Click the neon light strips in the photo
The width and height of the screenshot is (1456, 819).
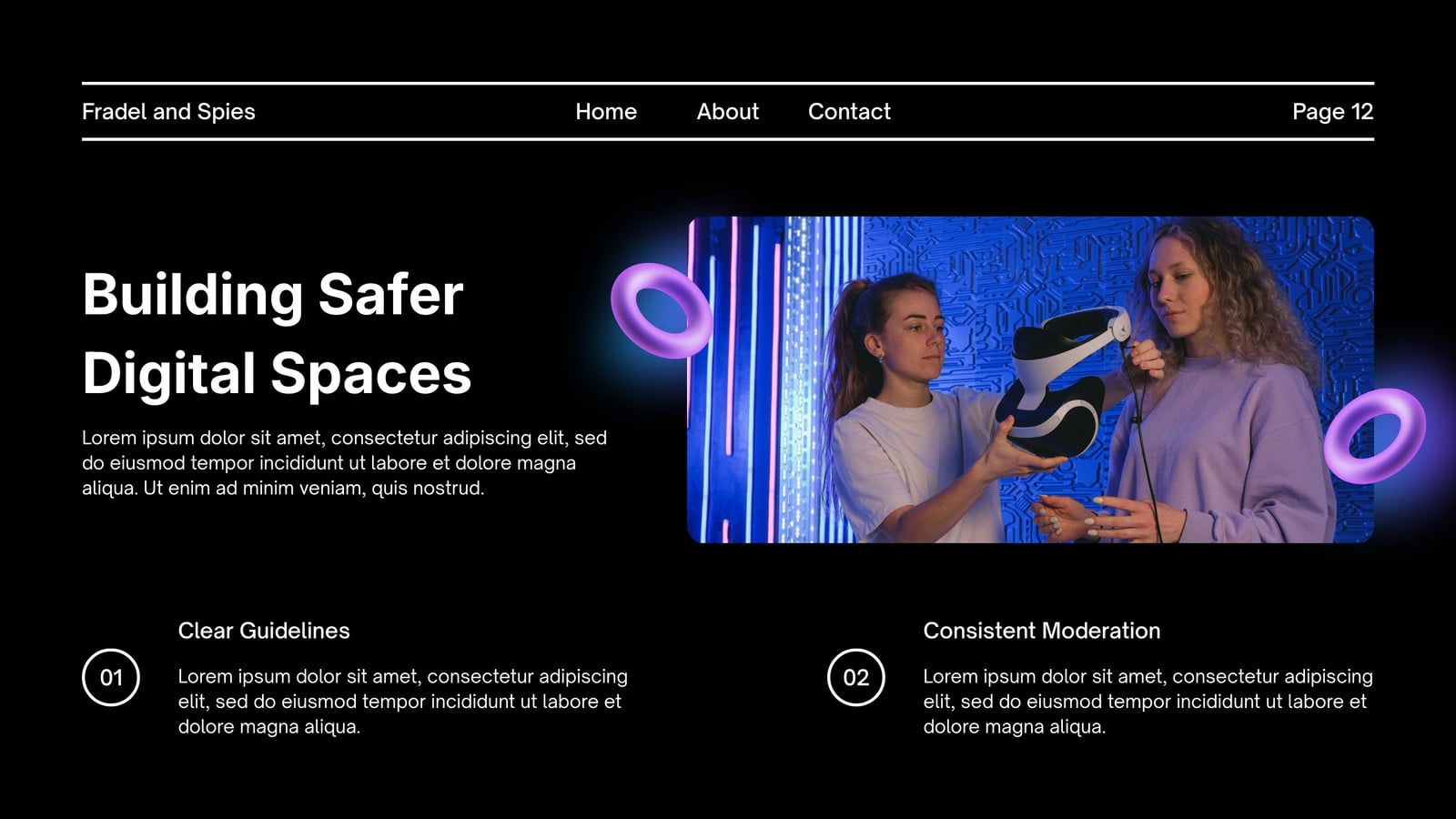coord(773,379)
